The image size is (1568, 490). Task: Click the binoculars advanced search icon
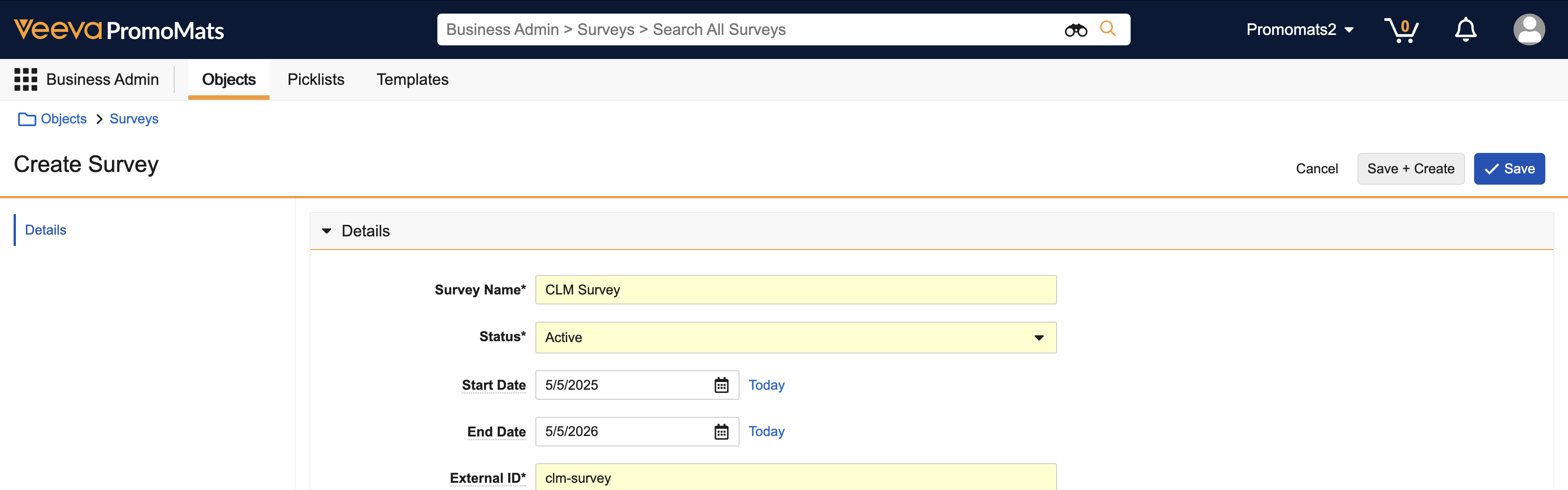click(1075, 30)
